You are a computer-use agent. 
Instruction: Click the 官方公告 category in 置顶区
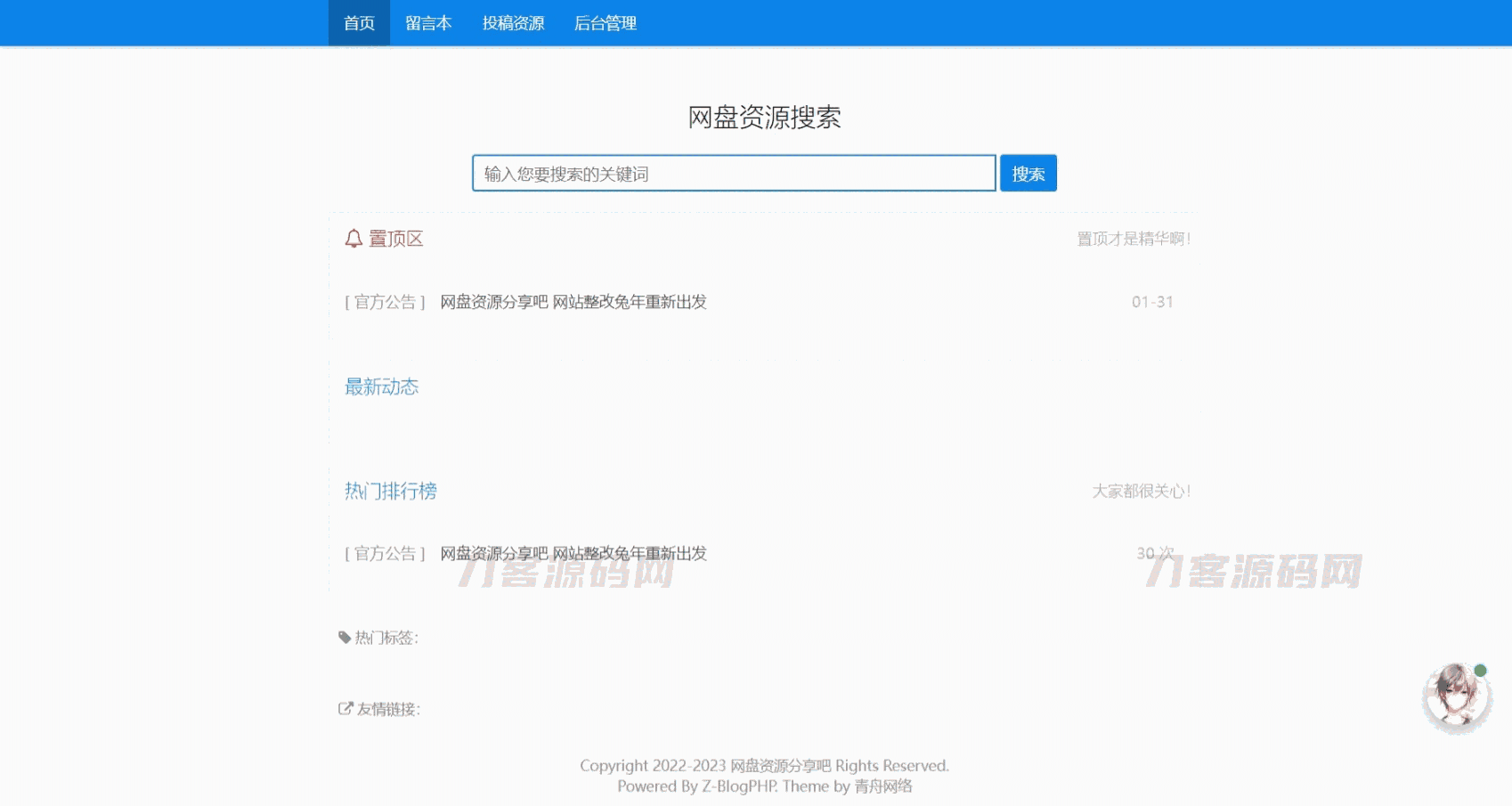pyautogui.click(x=385, y=302)
